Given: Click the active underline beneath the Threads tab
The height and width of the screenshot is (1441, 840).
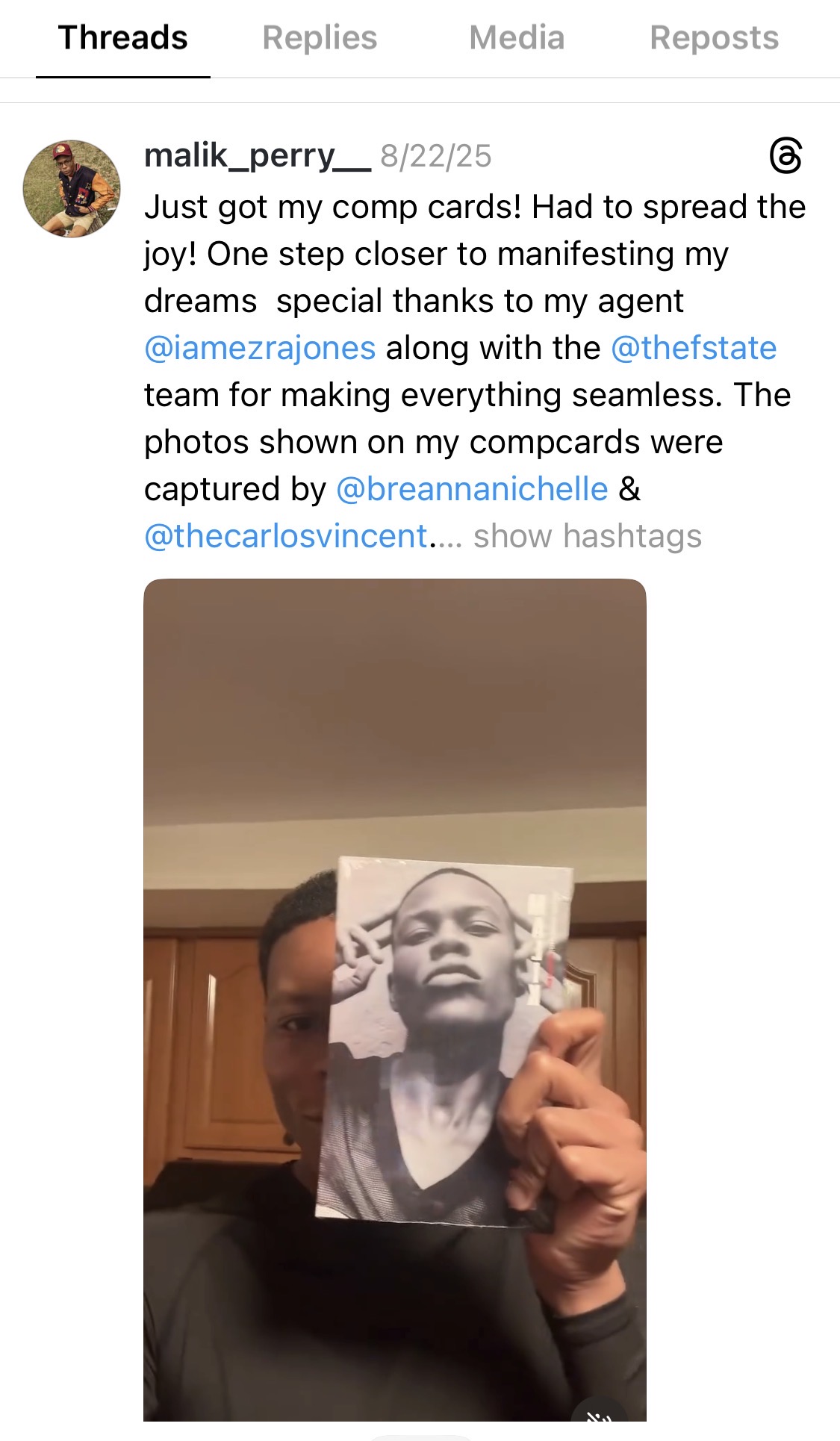Looking at the screenshot, I should pos(123,76).
